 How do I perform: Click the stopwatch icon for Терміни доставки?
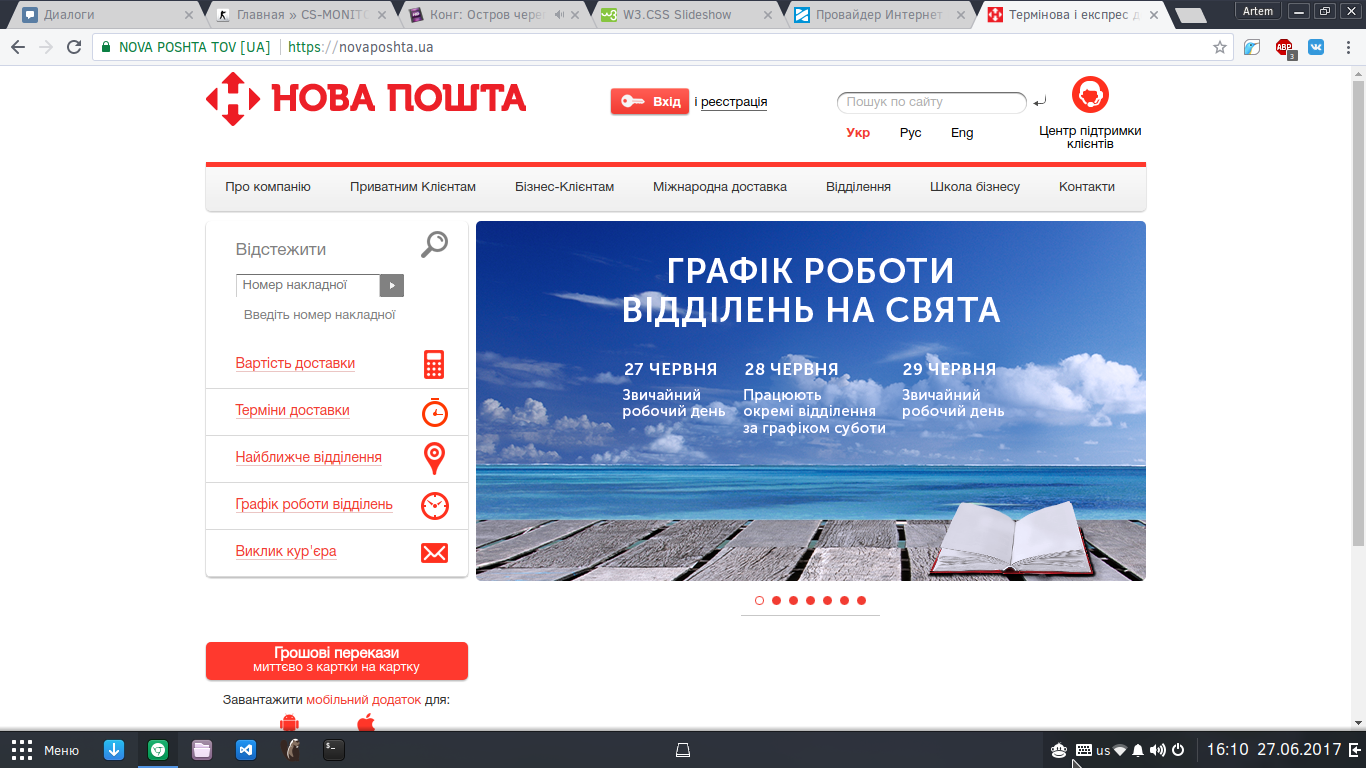[435, 411]
